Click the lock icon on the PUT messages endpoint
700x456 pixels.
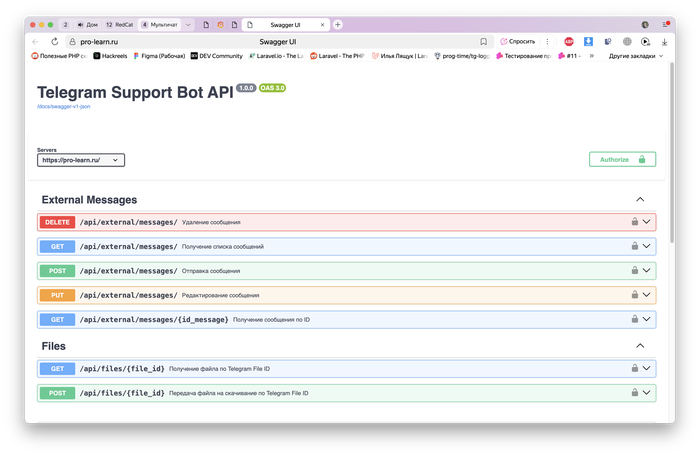[634, 295]
